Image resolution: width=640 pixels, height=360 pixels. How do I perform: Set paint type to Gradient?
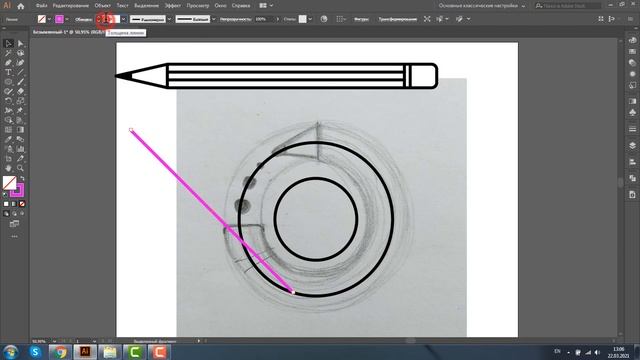click(x=14, y=204)
